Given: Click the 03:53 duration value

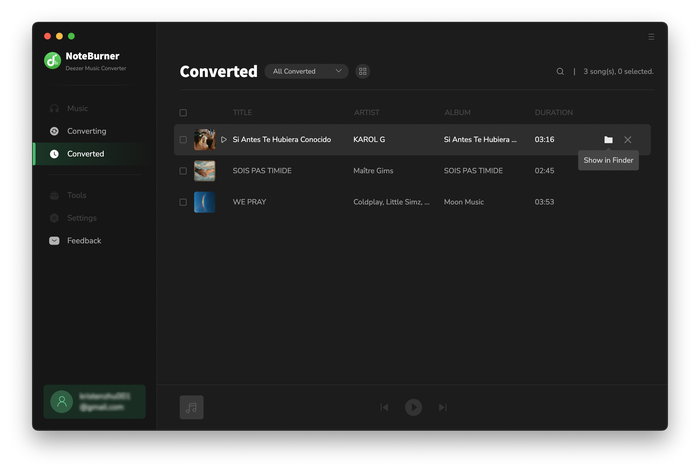Looking at the screenshot, I should (544, 202).
